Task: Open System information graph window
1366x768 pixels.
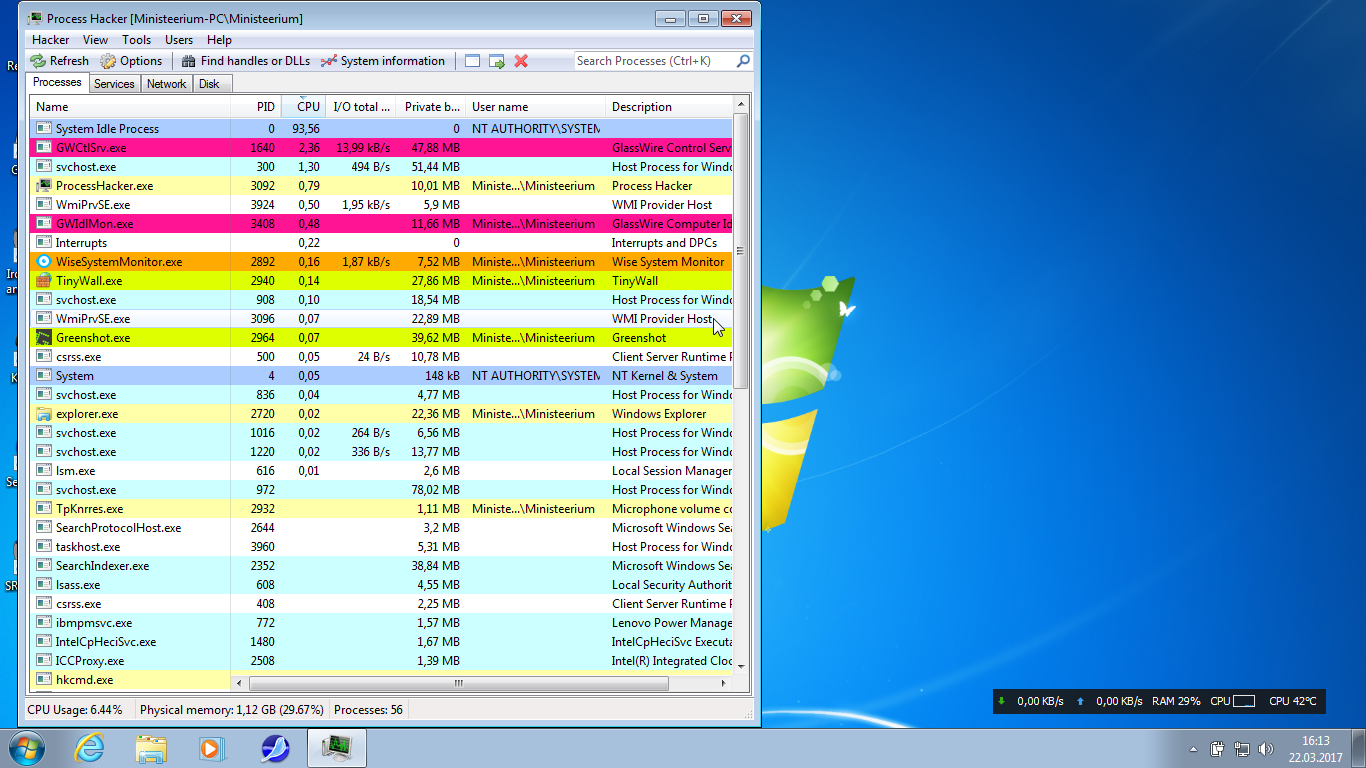Action: coord(382,61)
